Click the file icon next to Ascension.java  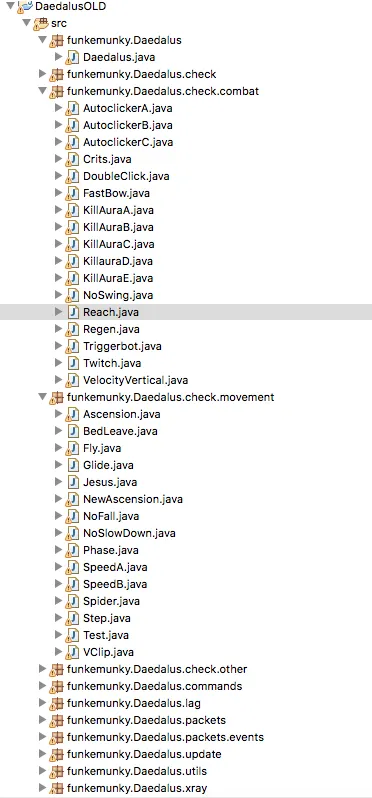pos(73,414)
